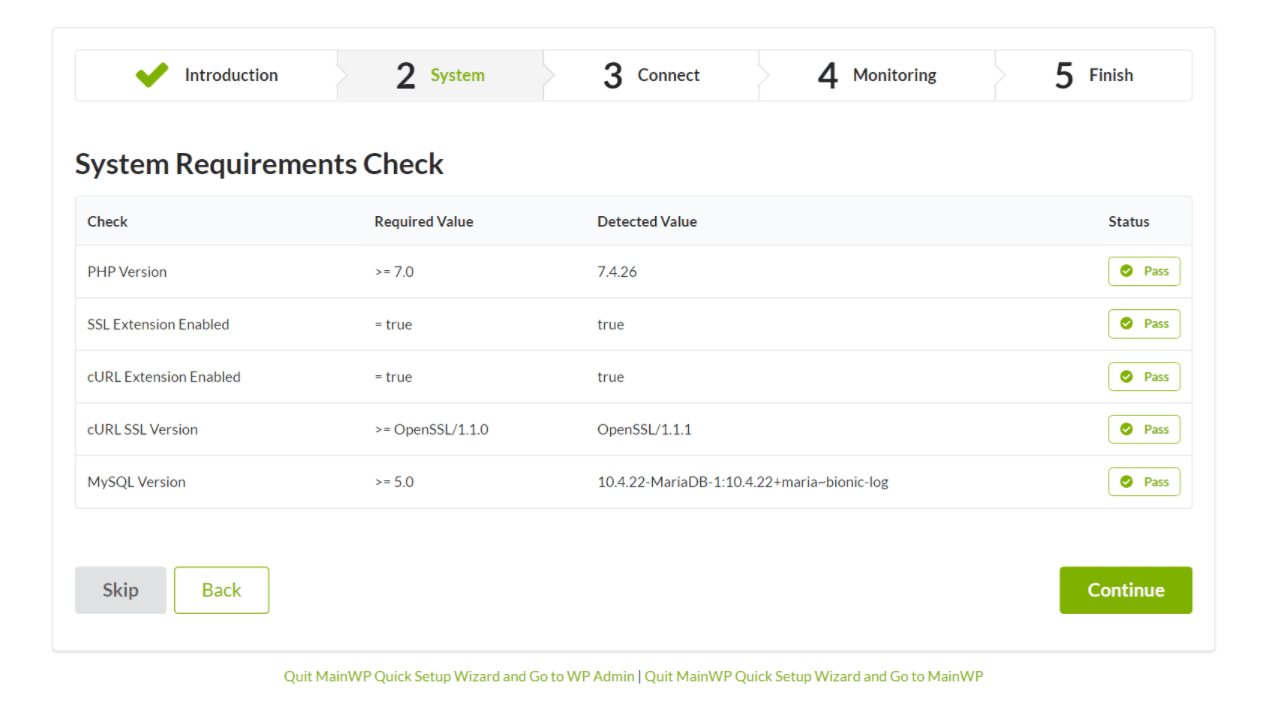Click the Pass check icon for MySQL Version
This screenshot has width=1275, height=717.
pos(1126,482)
